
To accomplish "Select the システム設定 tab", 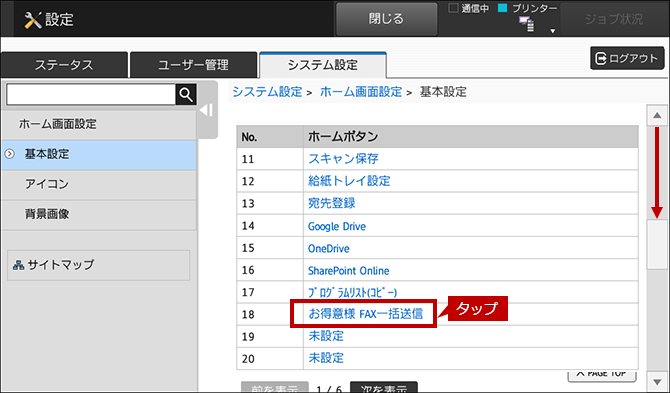I will [x=323, y=65].
